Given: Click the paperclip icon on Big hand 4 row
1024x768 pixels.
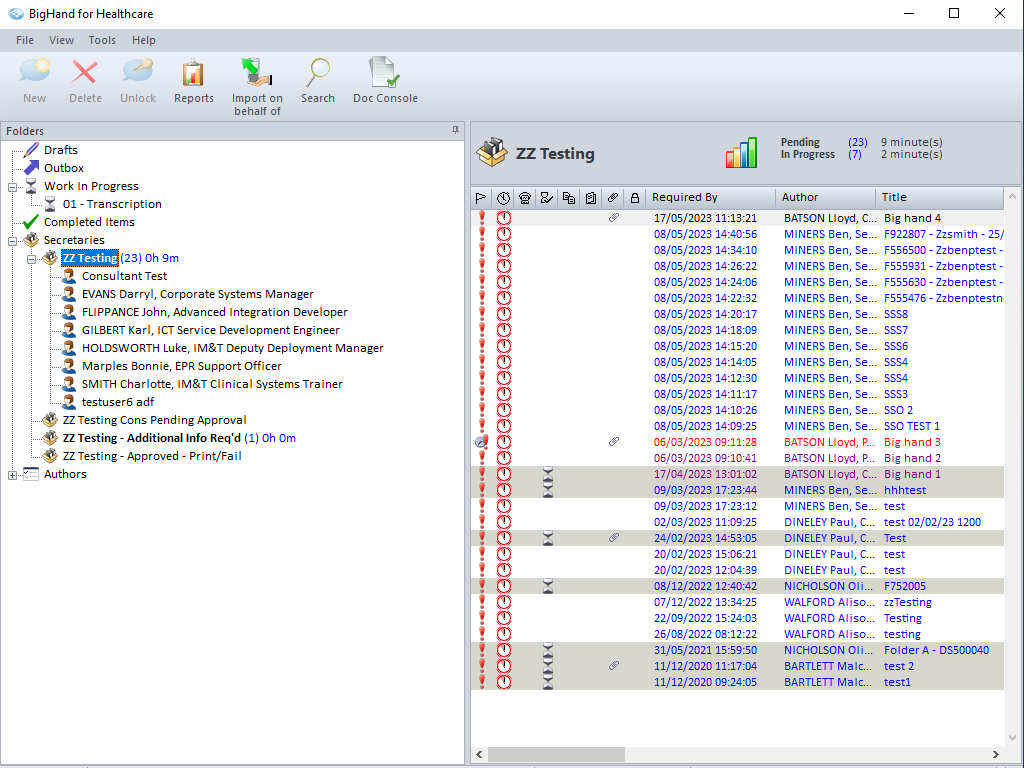Looking at the screenshot, I should click(x=614, y=217).
